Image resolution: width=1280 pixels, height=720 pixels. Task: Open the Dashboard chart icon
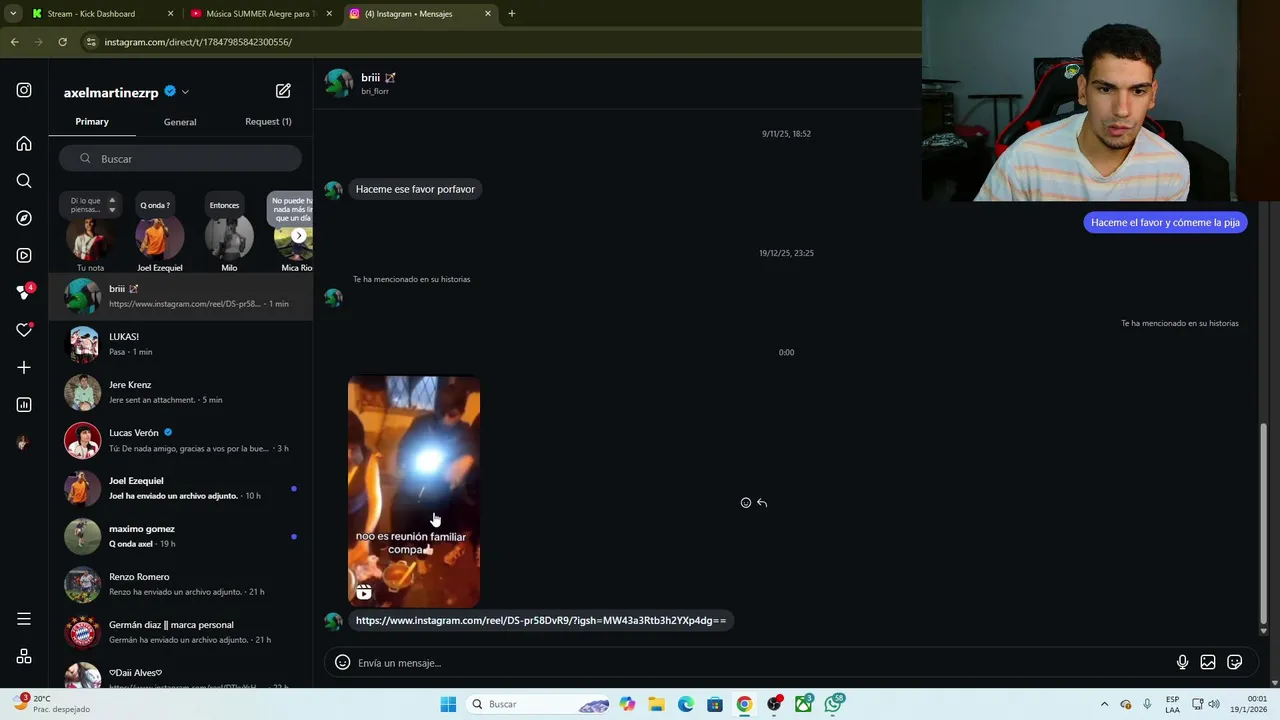24,405
